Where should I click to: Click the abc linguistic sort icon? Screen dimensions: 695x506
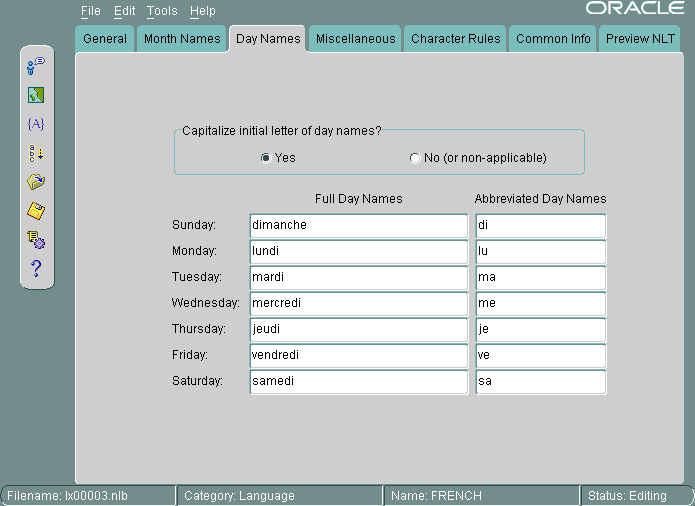click(36, 153)
